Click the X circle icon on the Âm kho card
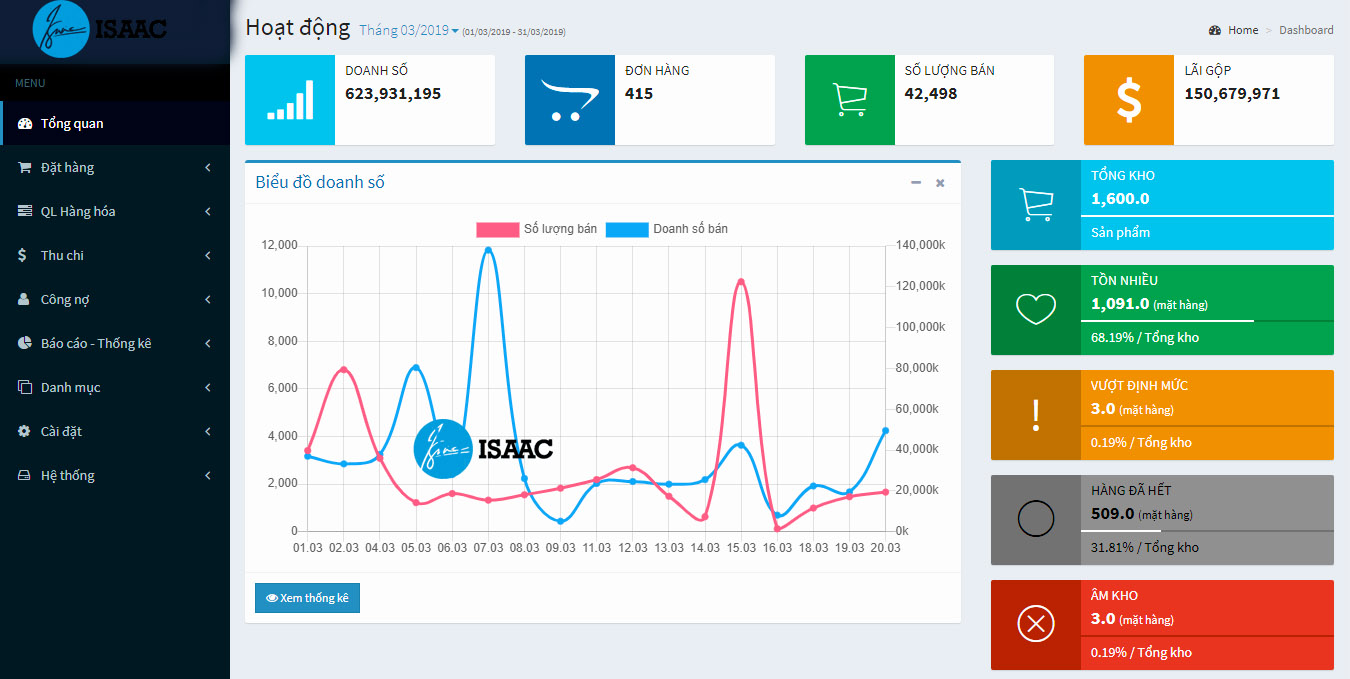Screen dimensions: 1350x679 click(x=1036, y=625)
